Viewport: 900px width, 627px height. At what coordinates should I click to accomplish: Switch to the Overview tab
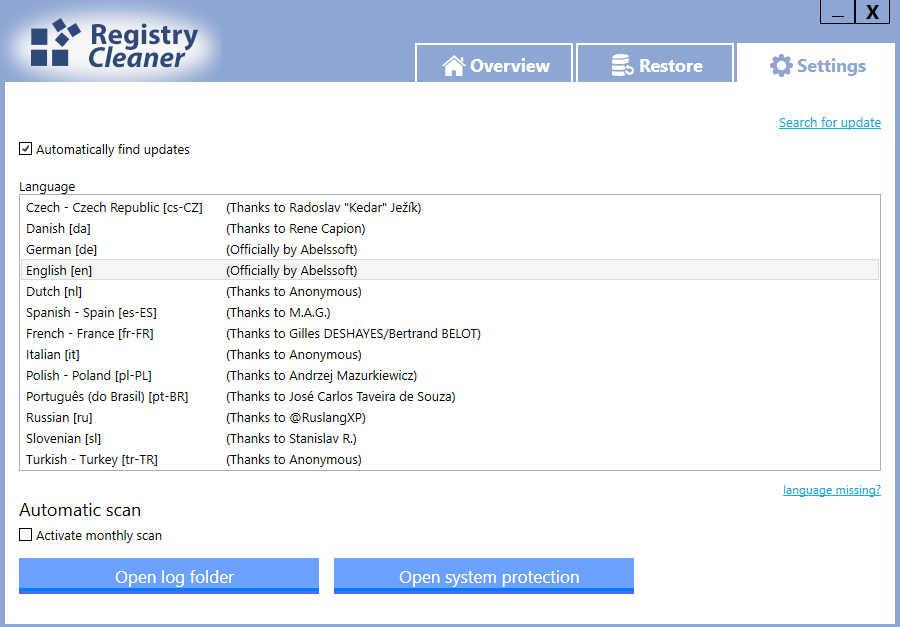tap(494, 63)
